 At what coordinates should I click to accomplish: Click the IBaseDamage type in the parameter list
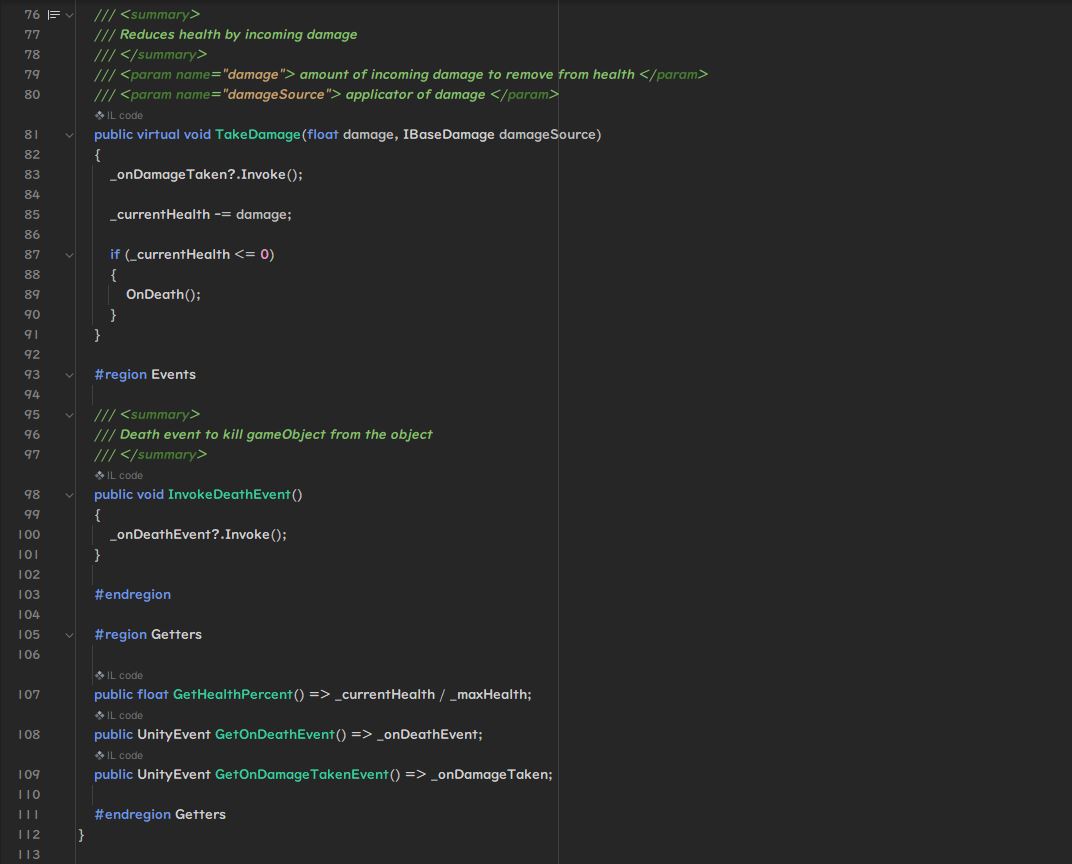click(448, 135)
